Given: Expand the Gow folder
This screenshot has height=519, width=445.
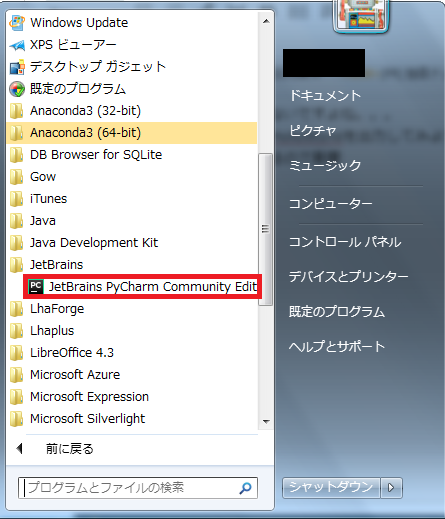Looking at the screenshot, I should (132, 177).
